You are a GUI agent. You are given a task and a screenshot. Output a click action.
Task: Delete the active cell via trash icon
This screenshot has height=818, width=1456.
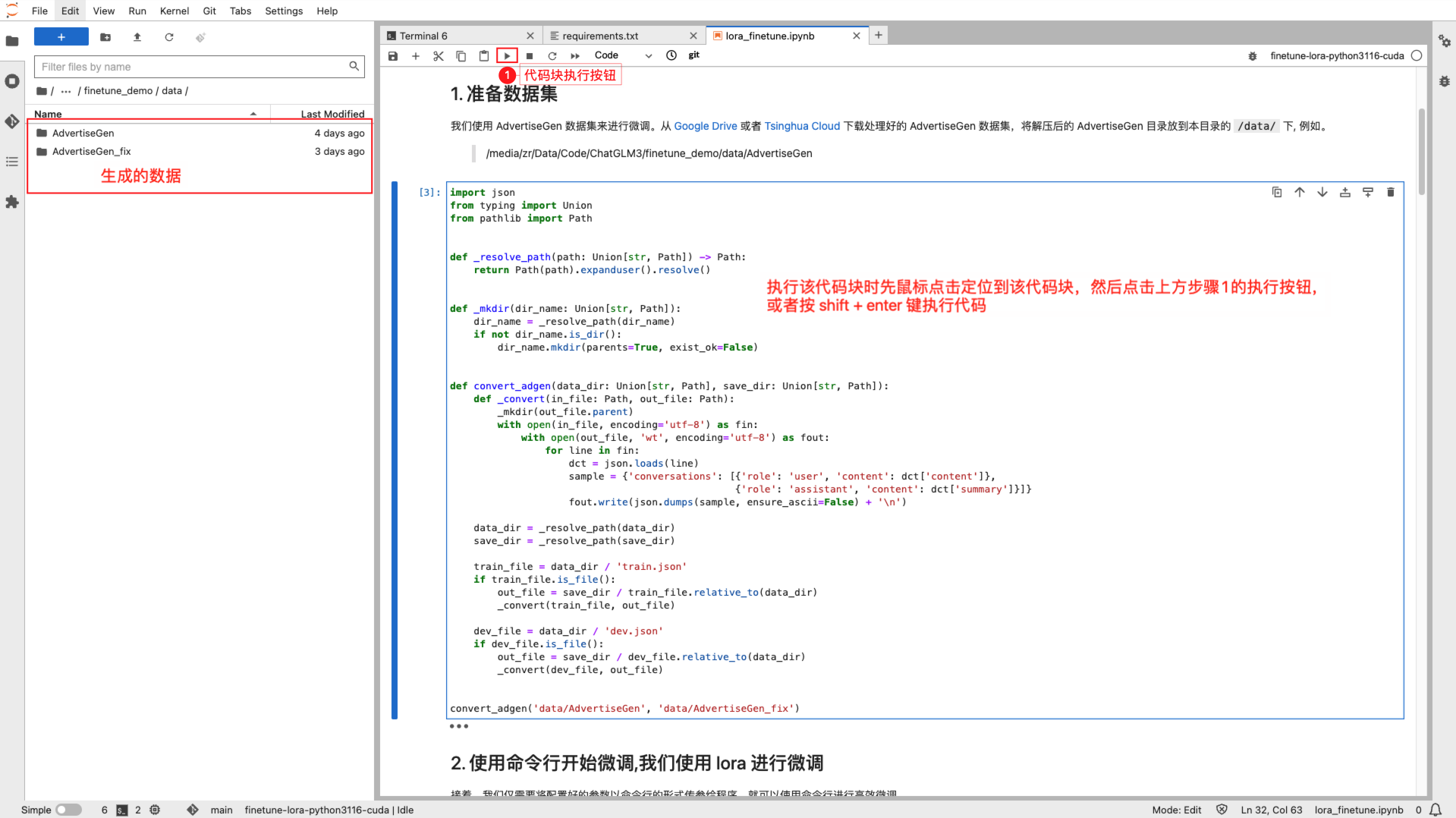pyautogui.click(x=1390, y=193)
